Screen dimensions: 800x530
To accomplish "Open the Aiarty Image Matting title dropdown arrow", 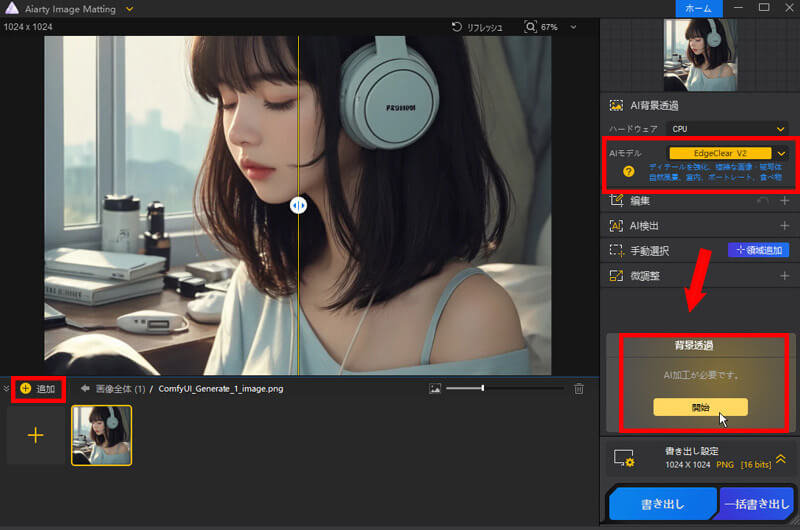I will tap(130, 9).
